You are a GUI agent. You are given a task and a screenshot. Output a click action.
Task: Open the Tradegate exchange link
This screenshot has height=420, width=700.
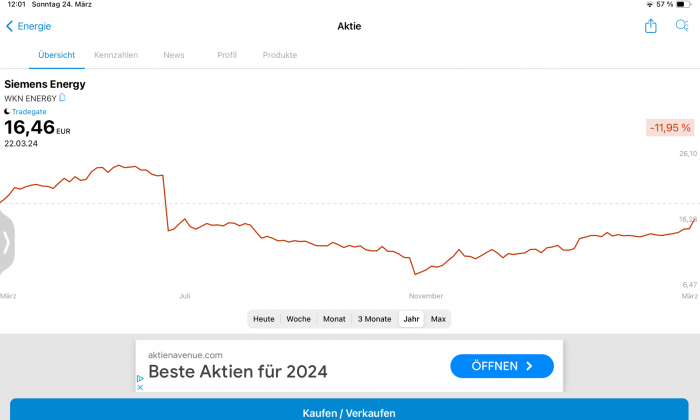click(29, 112)
